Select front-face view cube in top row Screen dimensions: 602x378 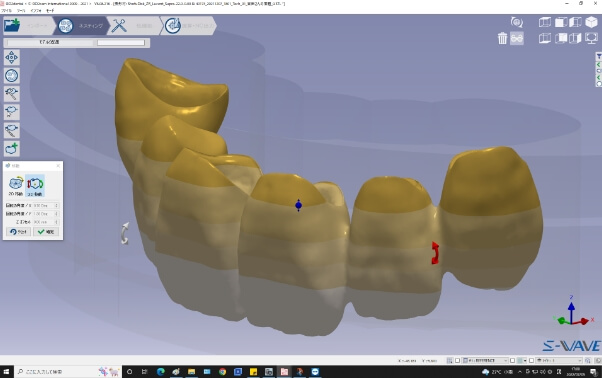tap(561, 22)
